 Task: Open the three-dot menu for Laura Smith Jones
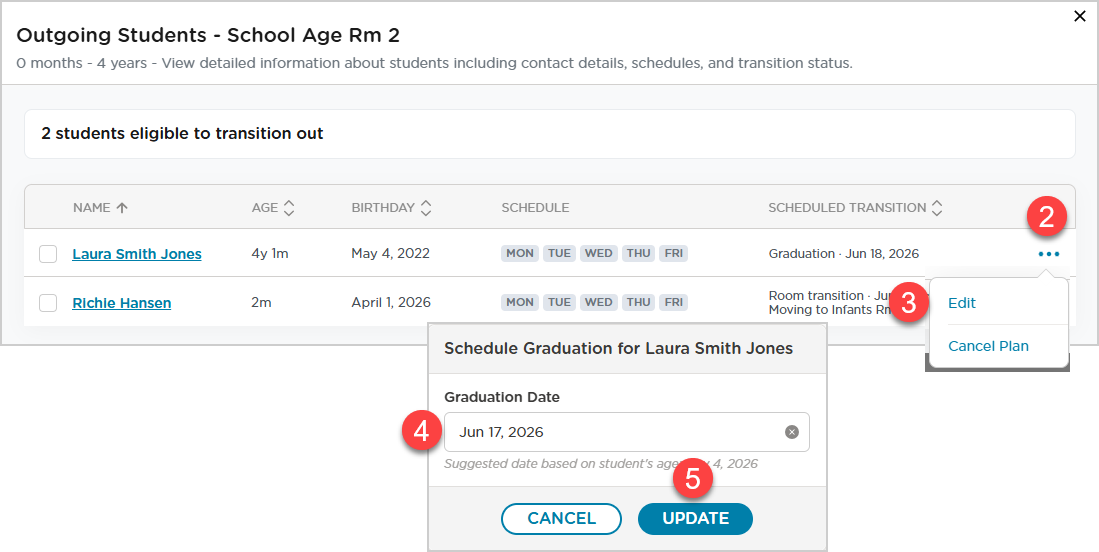(x=1049, y=254)
